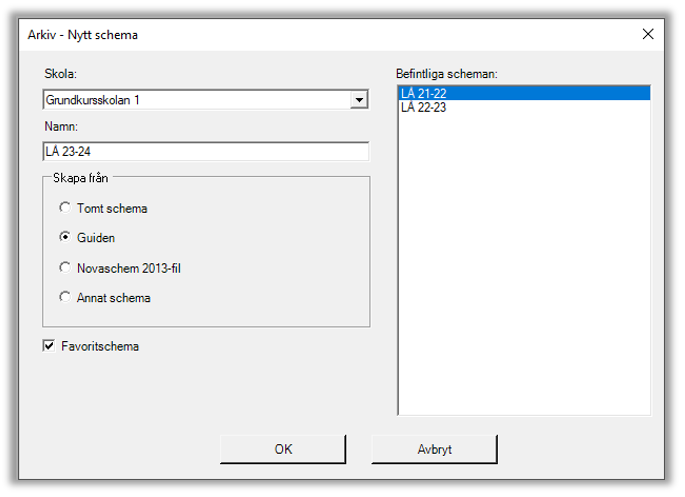685x497 pixels.
Task: Cancel with the Avbryt button
Action: pos(434,450)
